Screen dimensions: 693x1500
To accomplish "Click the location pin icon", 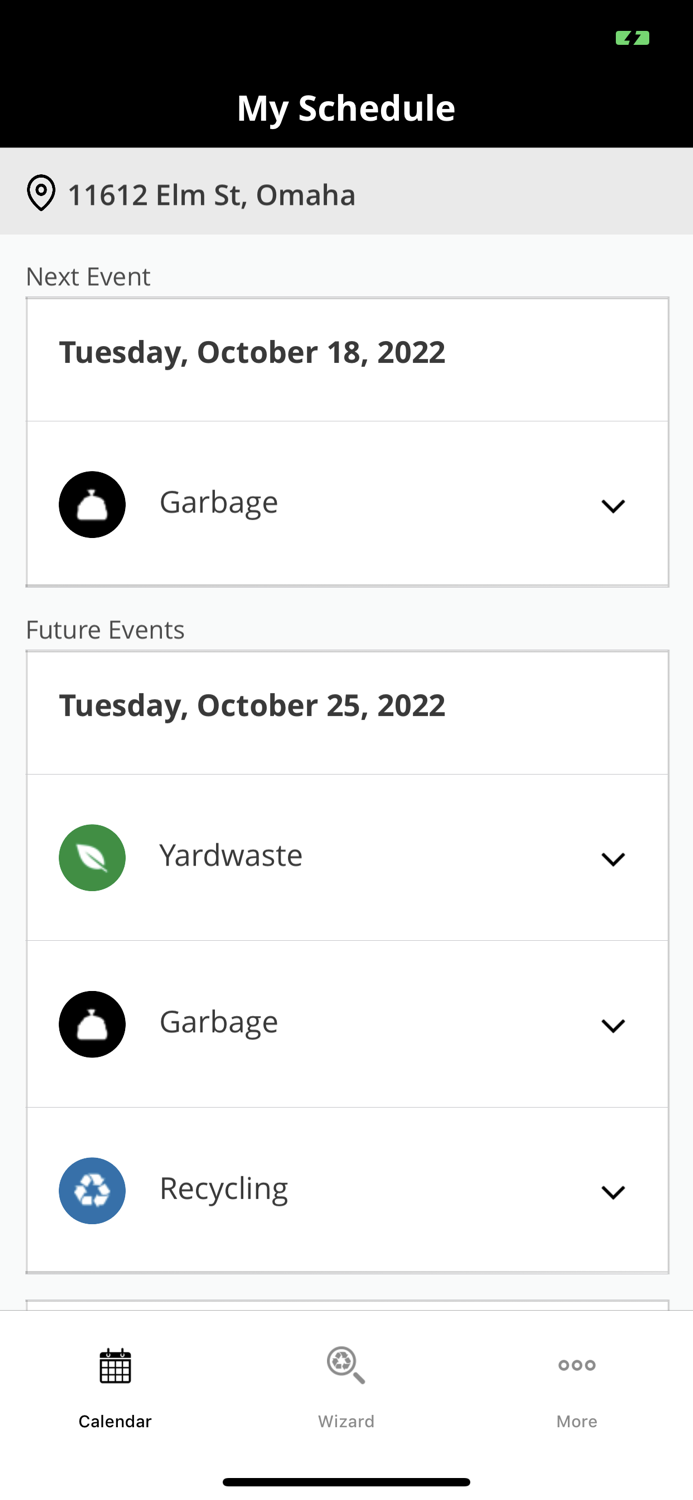I will coord(40,193).
